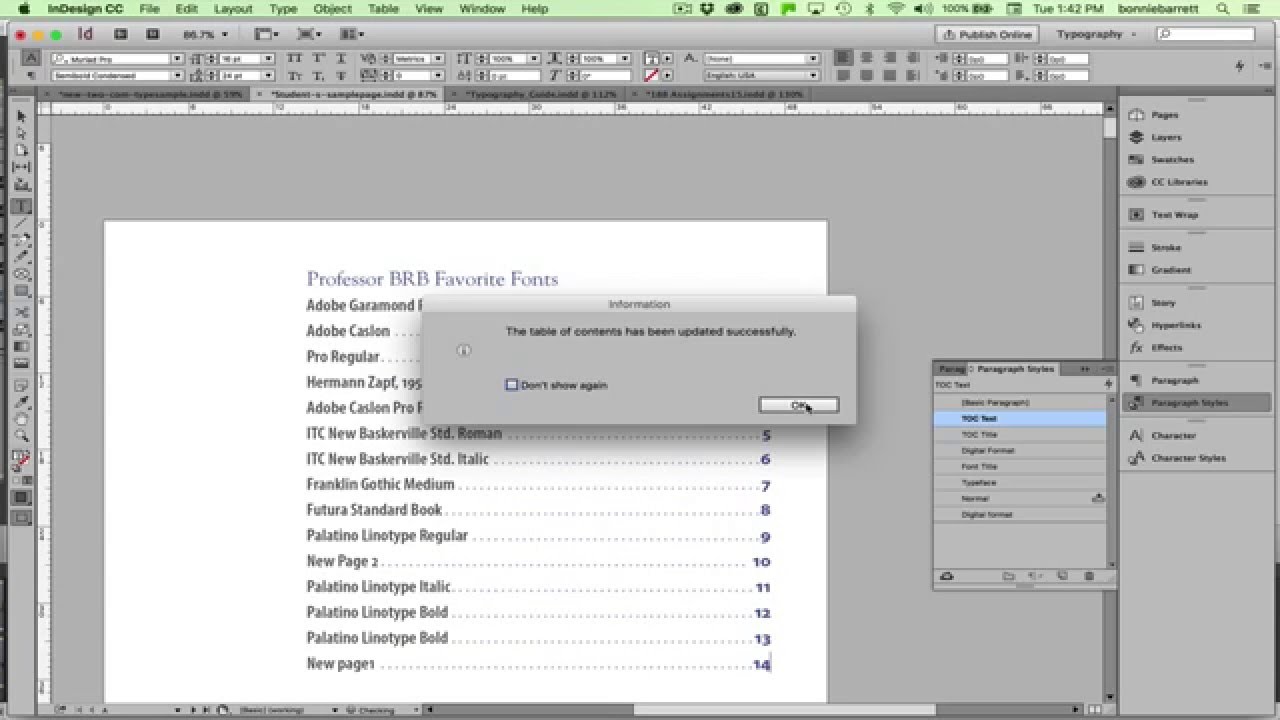Open the Typography workspace switcher

pos(1097,34)
